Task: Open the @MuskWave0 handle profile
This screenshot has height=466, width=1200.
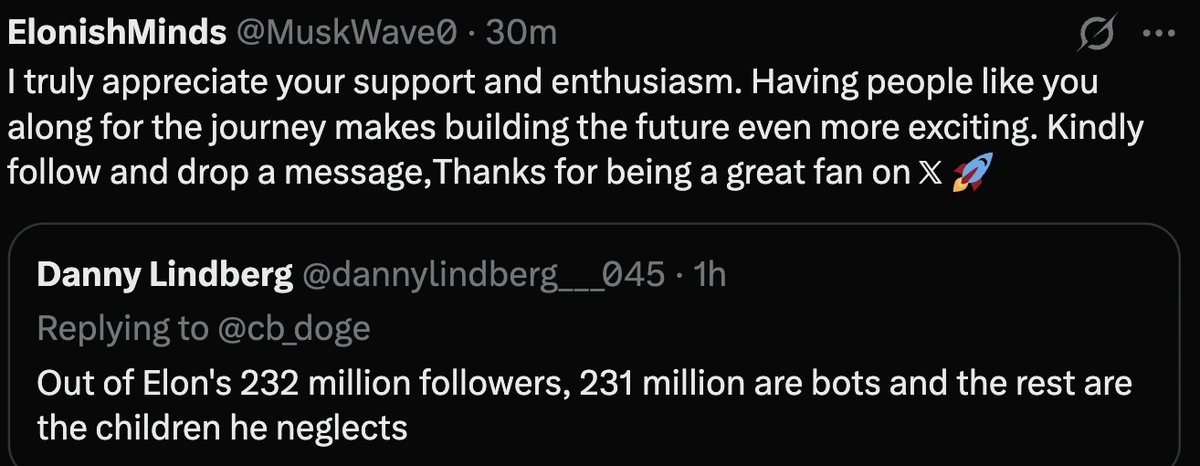Action: (347, 33)
